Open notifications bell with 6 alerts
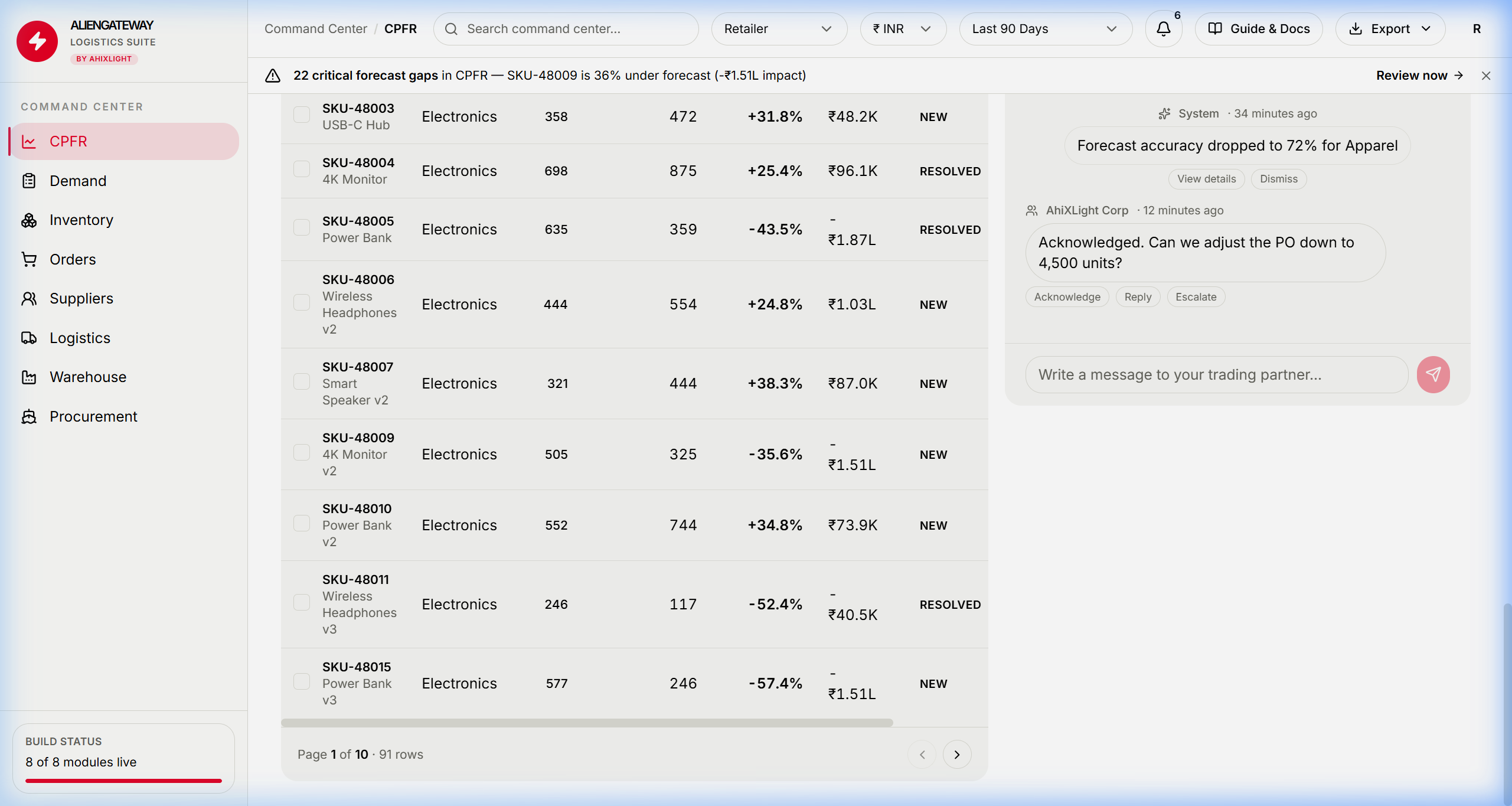This screenshot has height=806, width=1512. click(1163, 29)
